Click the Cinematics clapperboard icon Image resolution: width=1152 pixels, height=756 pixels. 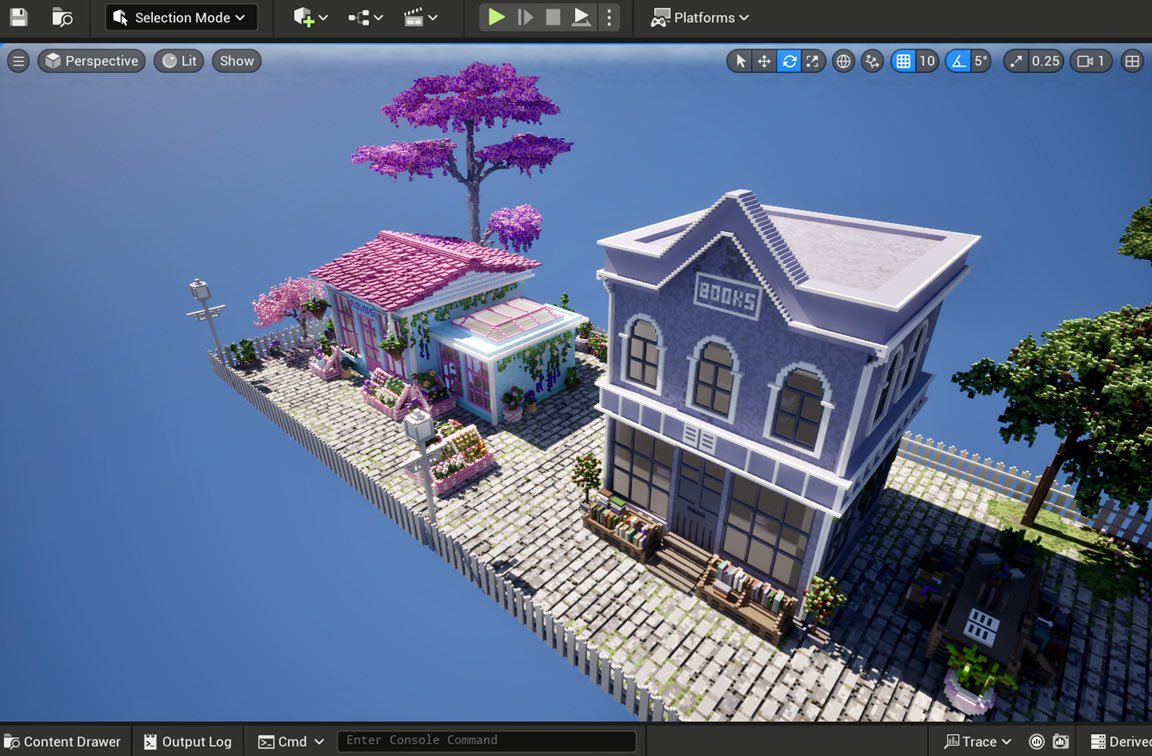tap(414, 17)
